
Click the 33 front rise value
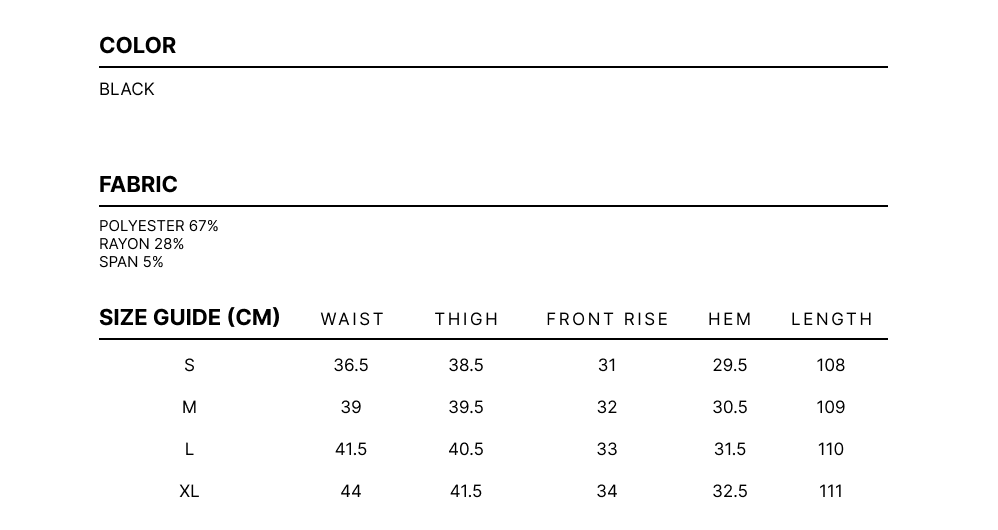click(x=607, y=449)
